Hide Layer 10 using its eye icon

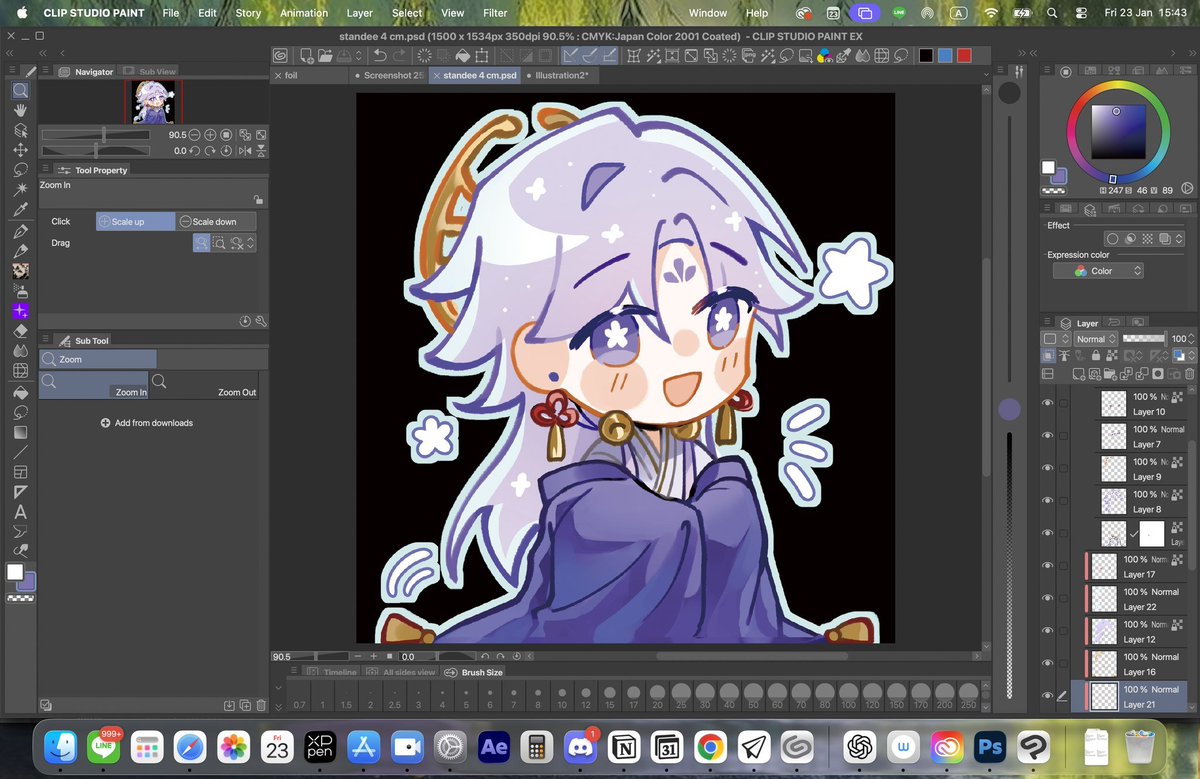point(1048,403)
